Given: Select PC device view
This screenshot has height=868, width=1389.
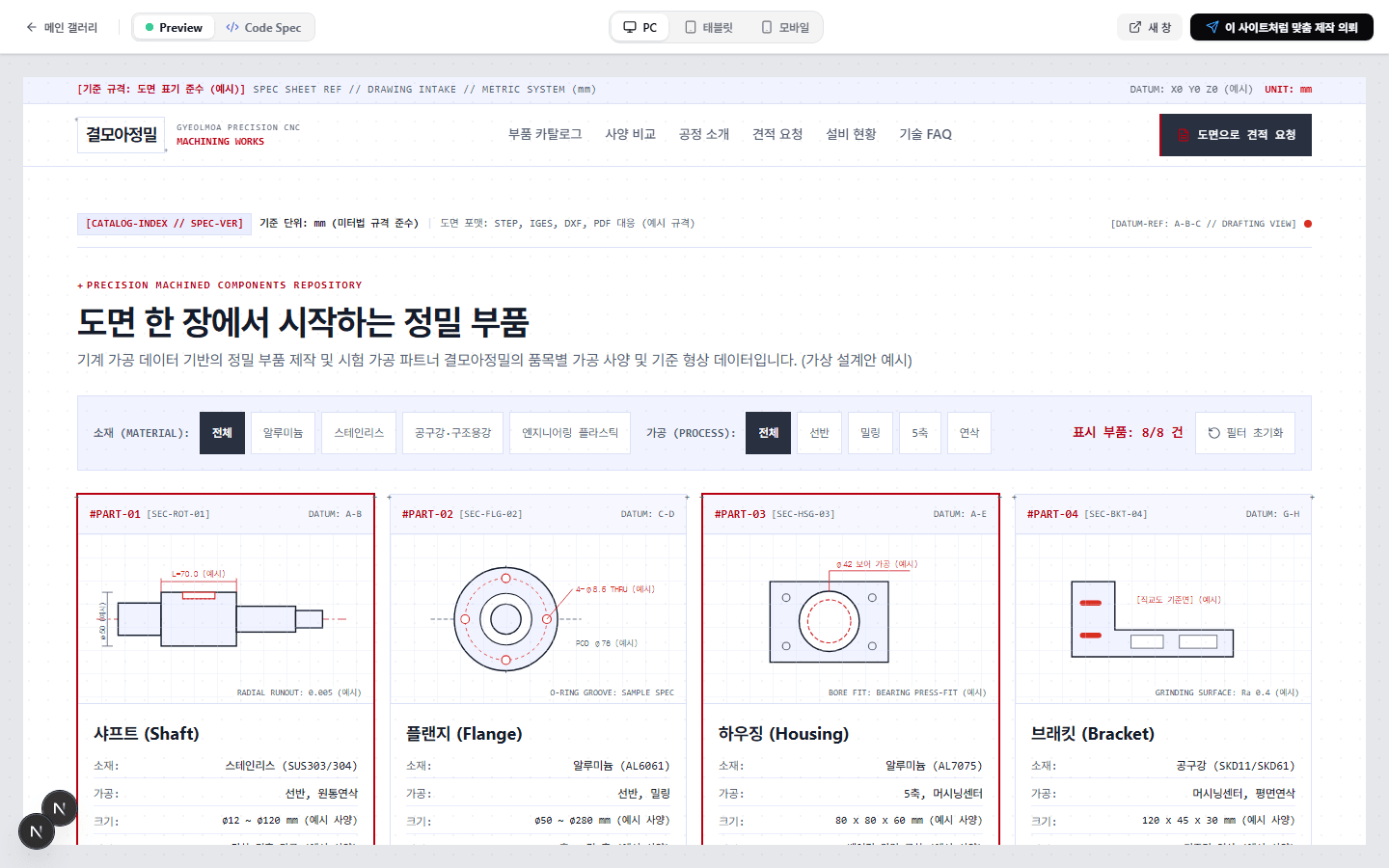Looking at the screenshot, I should click(640, 27).
